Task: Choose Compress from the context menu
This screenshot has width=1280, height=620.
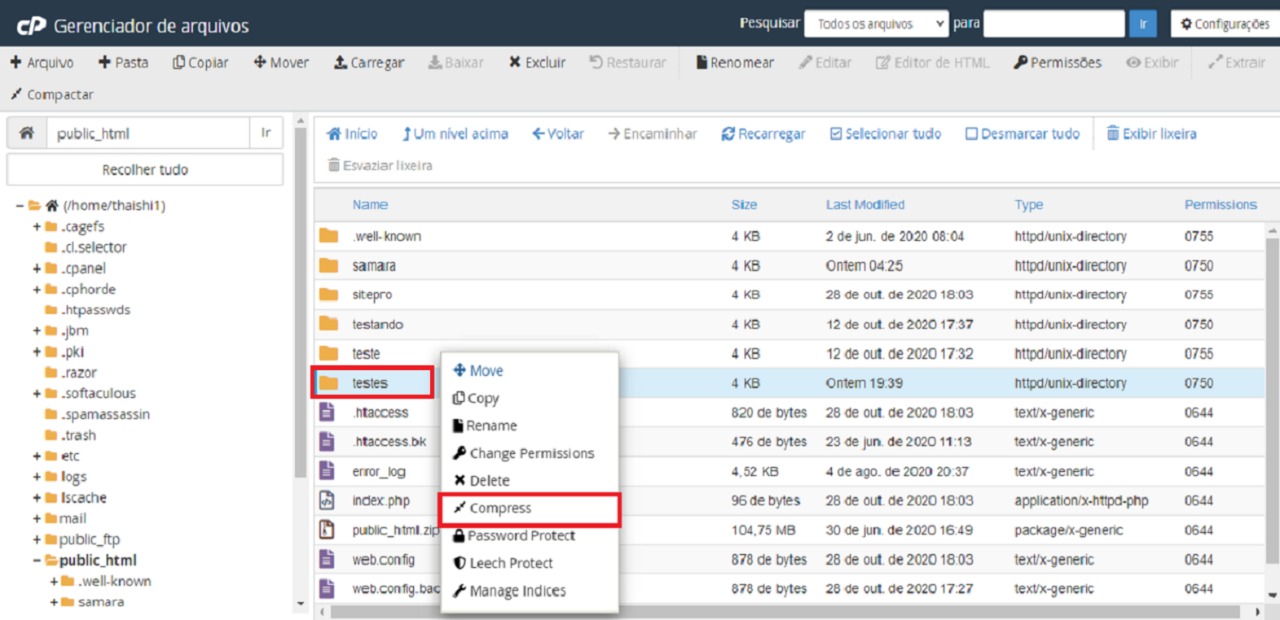Action: pyautogui.click(x=500, y=508)
